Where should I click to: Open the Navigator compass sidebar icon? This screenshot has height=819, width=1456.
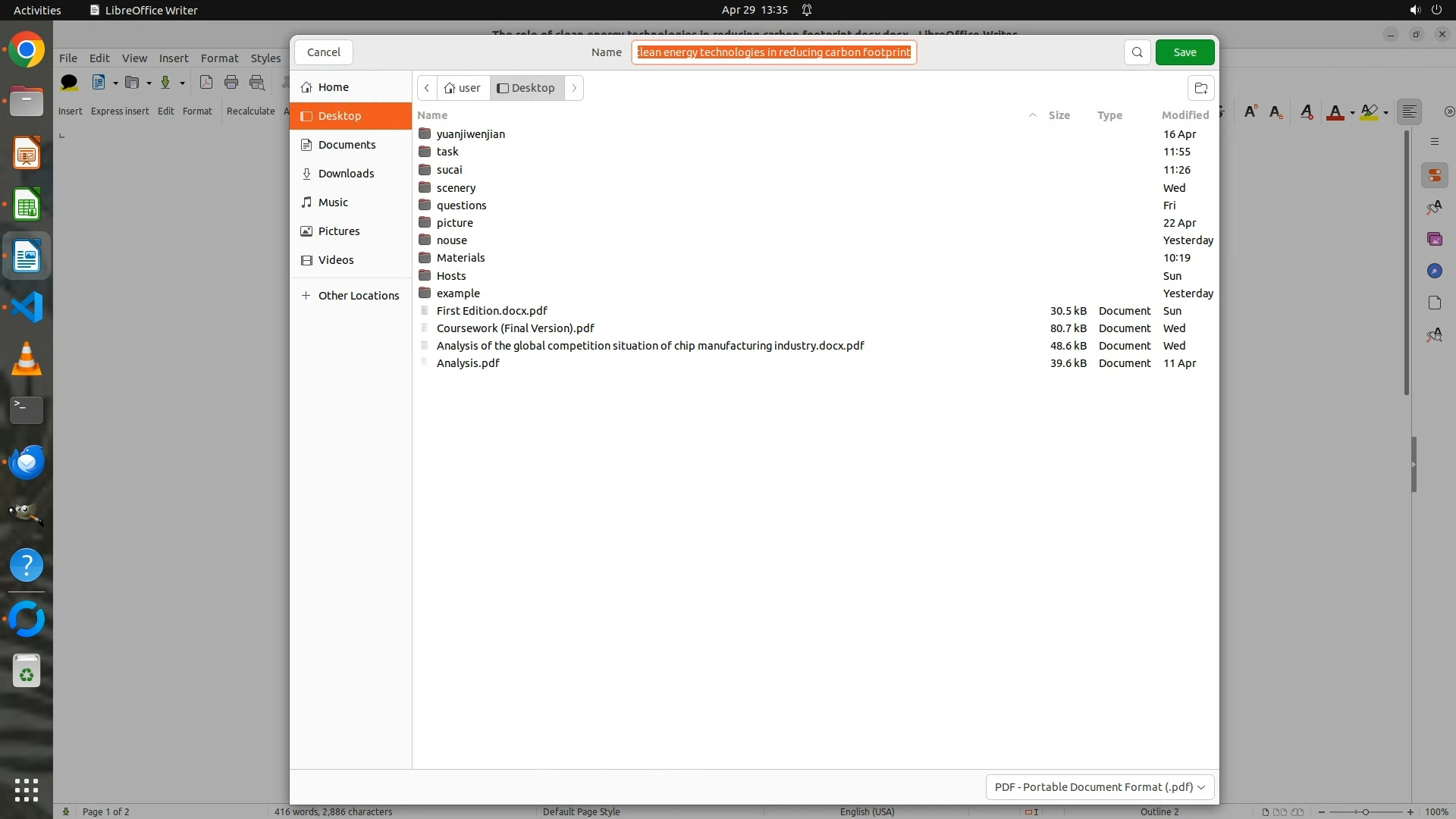pos(1434,271)
